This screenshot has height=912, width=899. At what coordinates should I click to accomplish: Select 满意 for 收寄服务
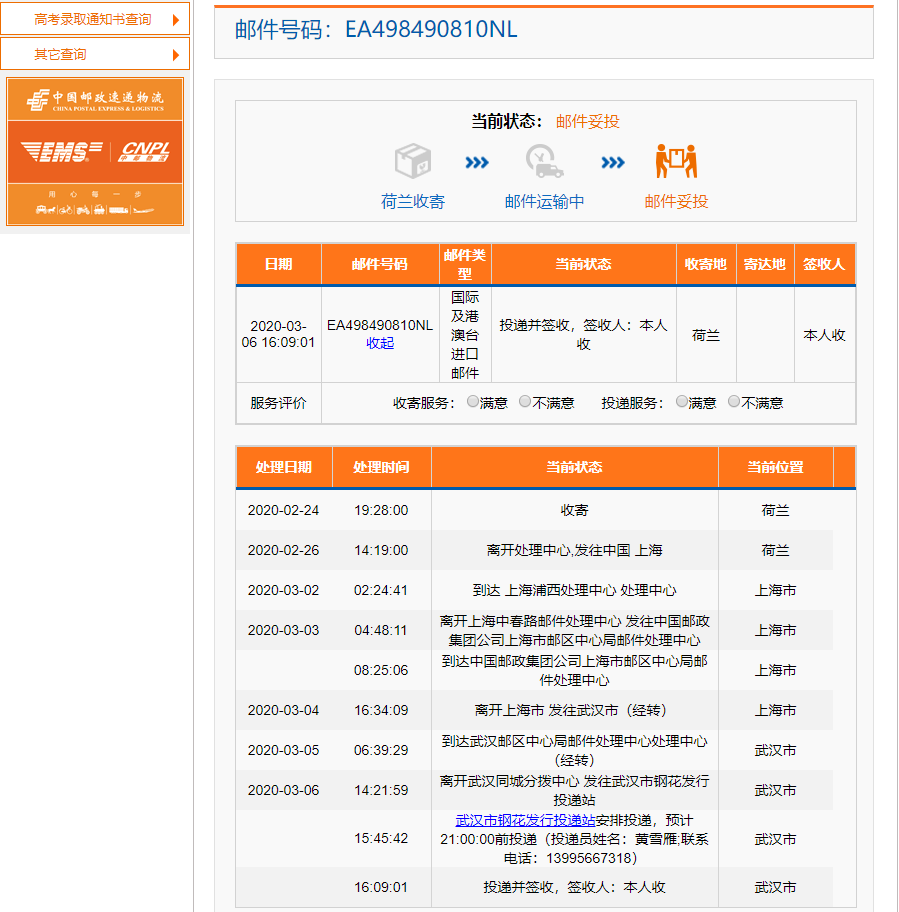click(x=473, y=401)
